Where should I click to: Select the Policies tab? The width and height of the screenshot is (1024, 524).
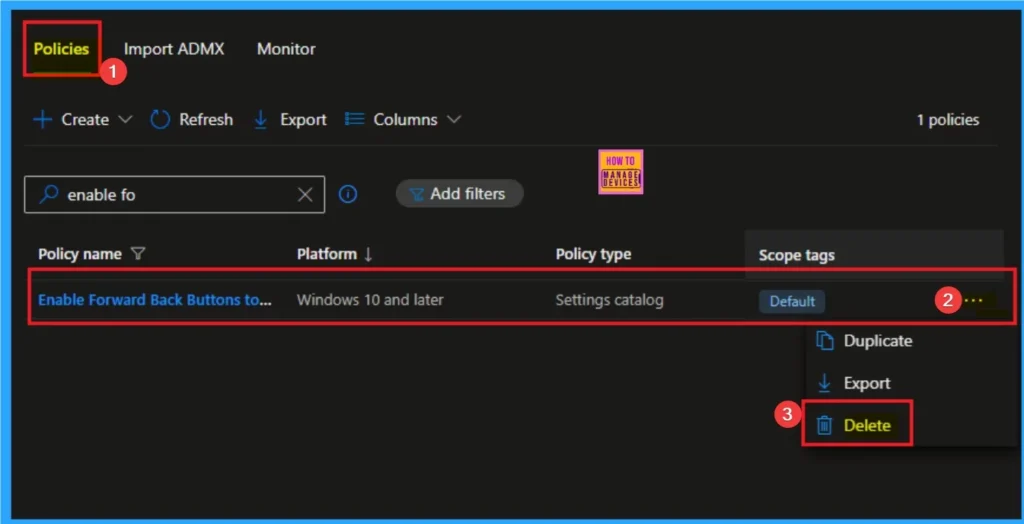click(61, 49)
